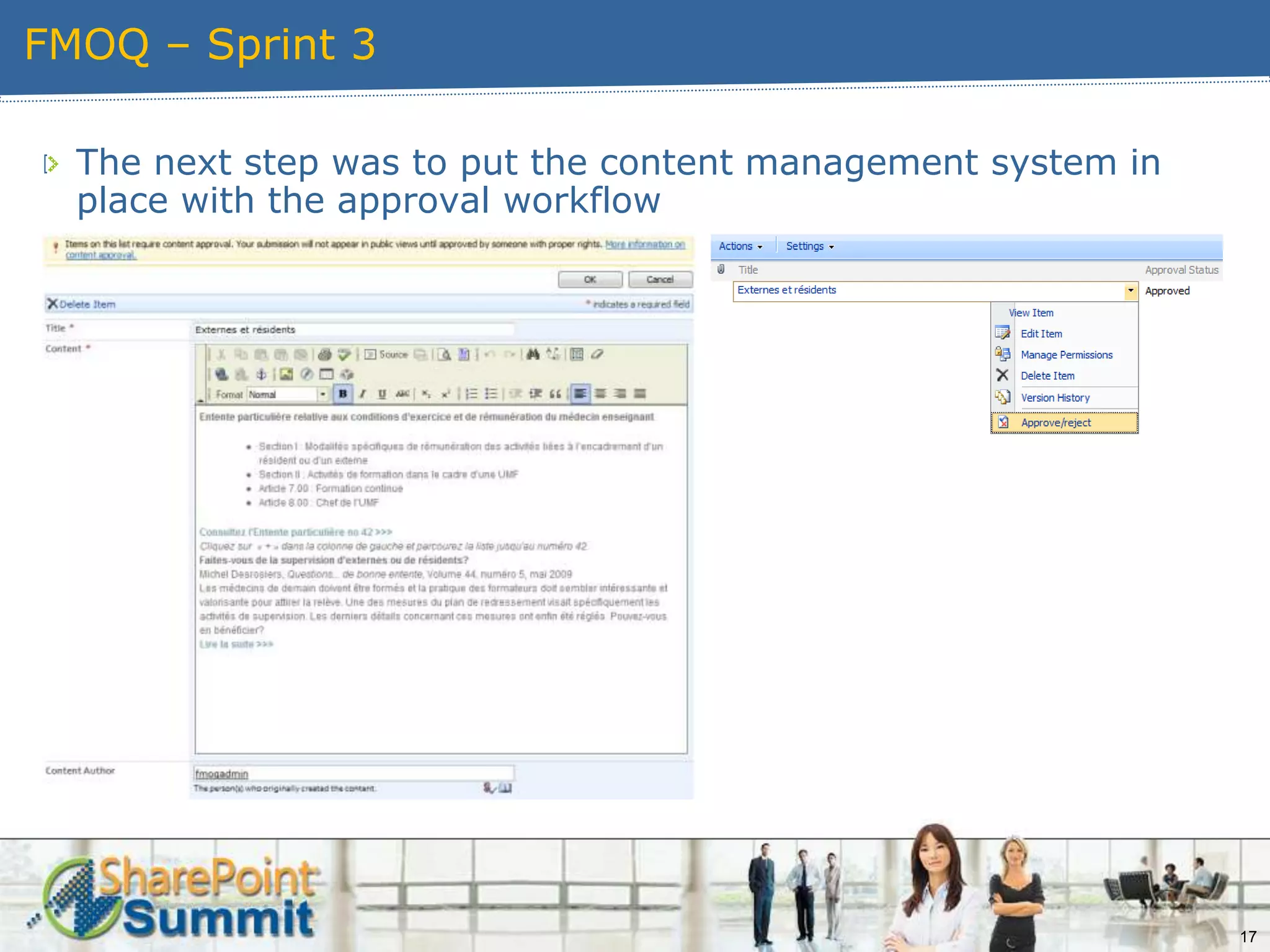Toggle center alignment
Viewport: 1270px width, 952px height.
[600, 394]
